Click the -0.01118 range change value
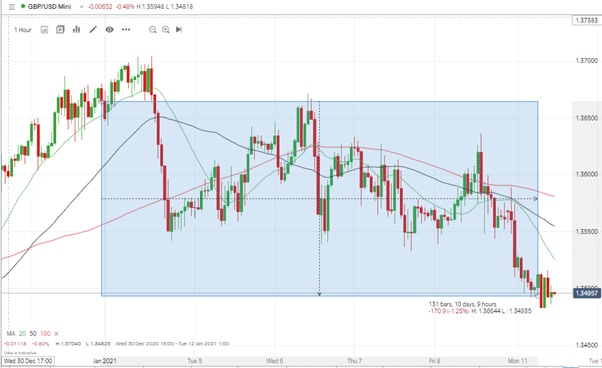 pos(15,343)
